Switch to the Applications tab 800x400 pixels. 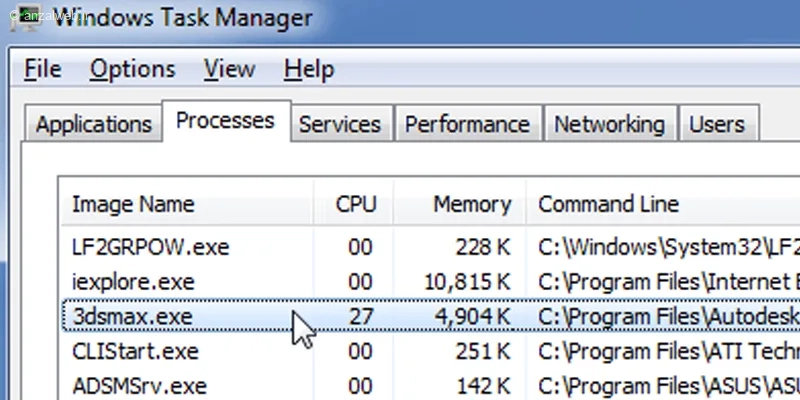pyautogui.click(x=94, y=125)
